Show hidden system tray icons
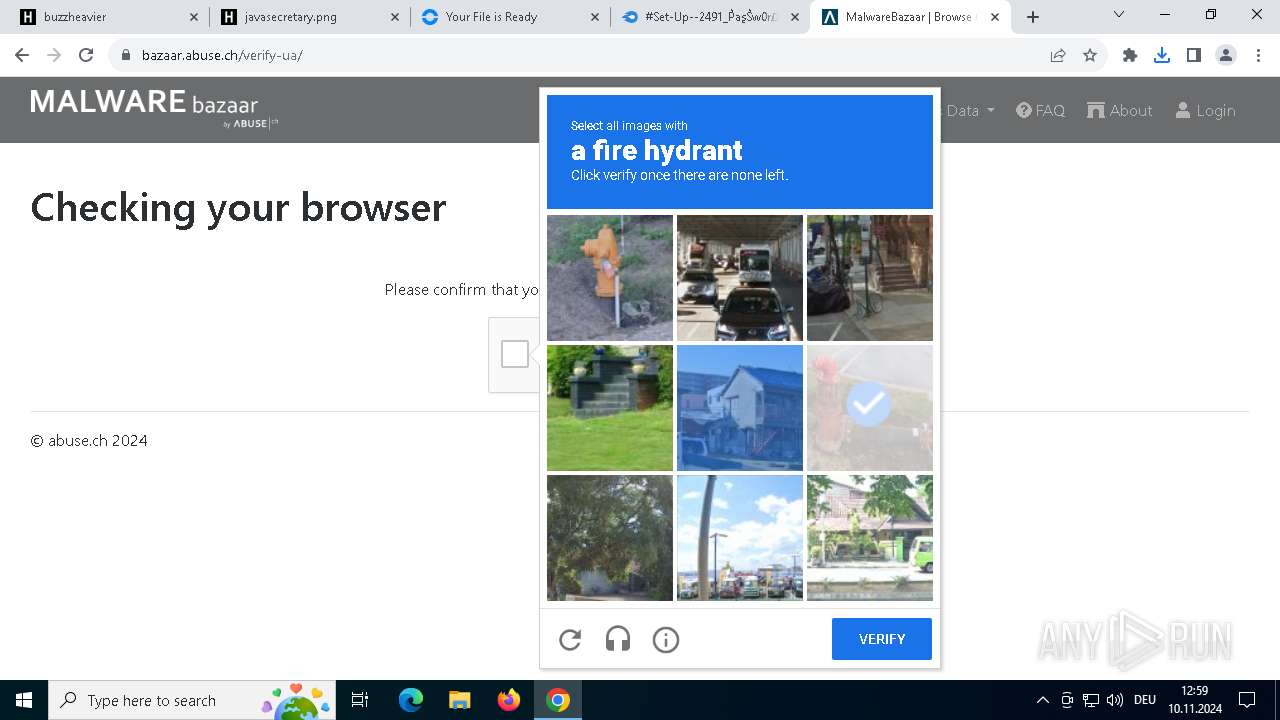The width and height of the screenshot is (1280, 720). [1043, 700]
